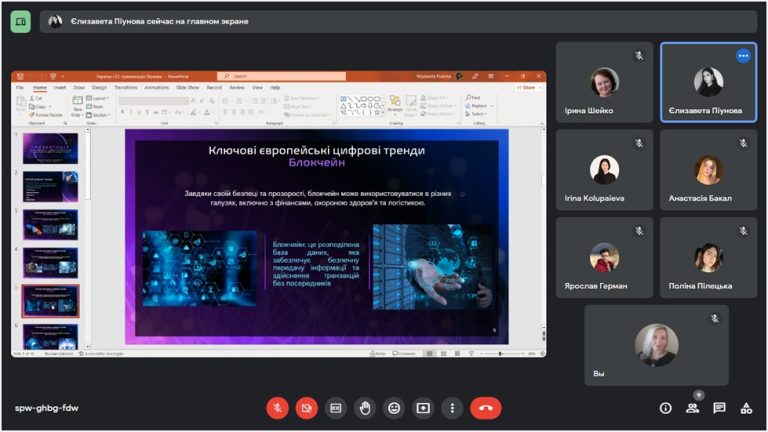Viewport: 768px width, 432px height.
Task: Select slide 3 thumbnail
Action: (50, 225)
